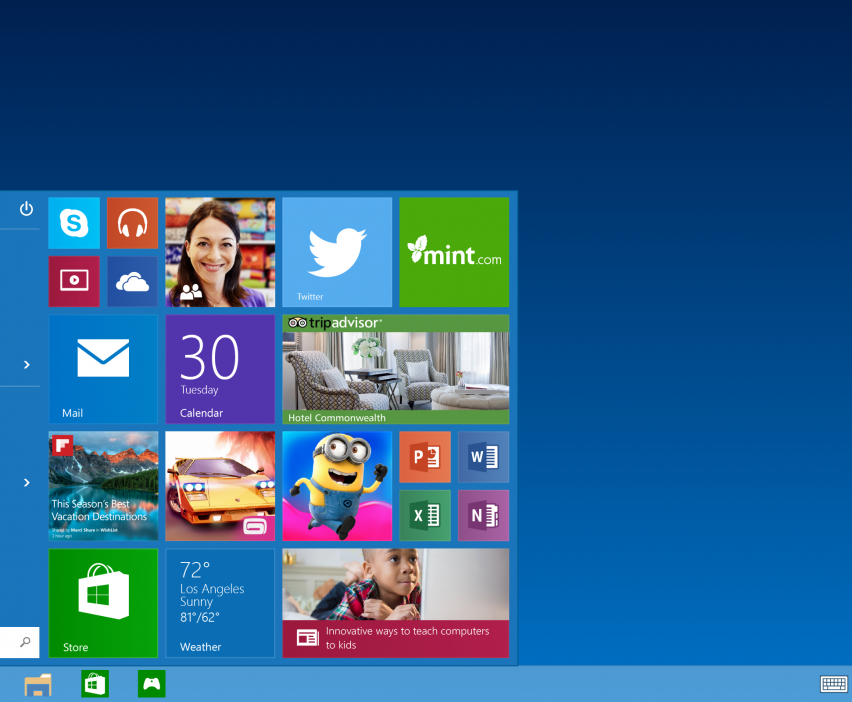This screenshot has width=852, height=702.
Task: Open the Calendar tile showing 30 Tuesday
Action: 220,369
